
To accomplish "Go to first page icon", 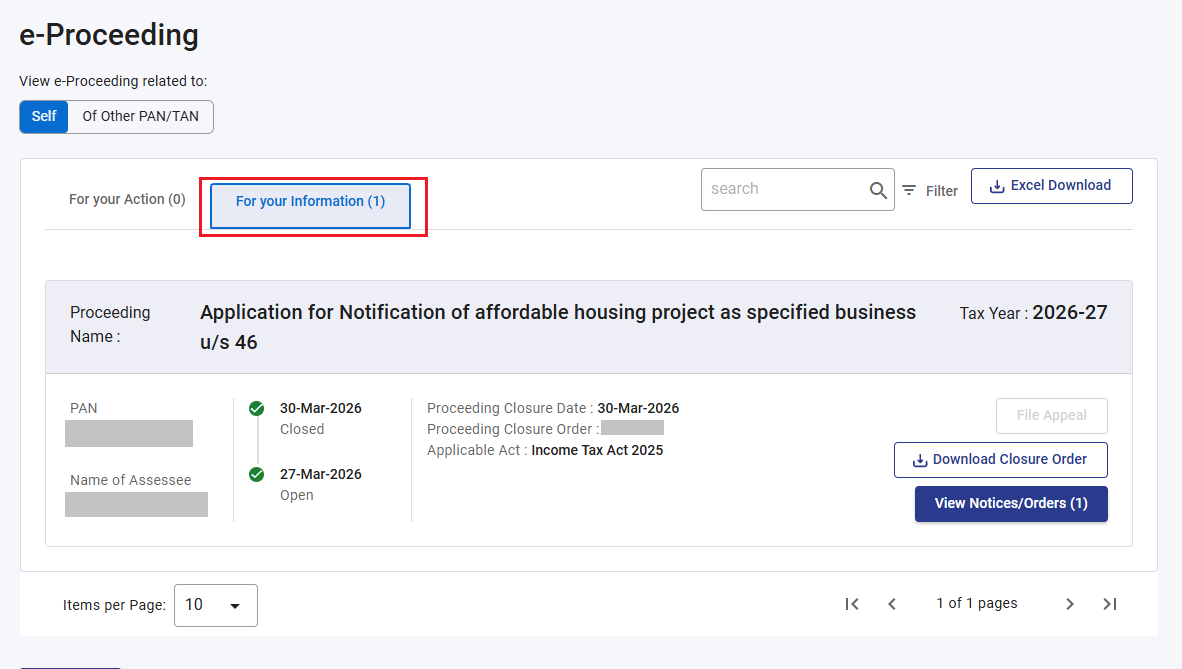I will 852,604.
